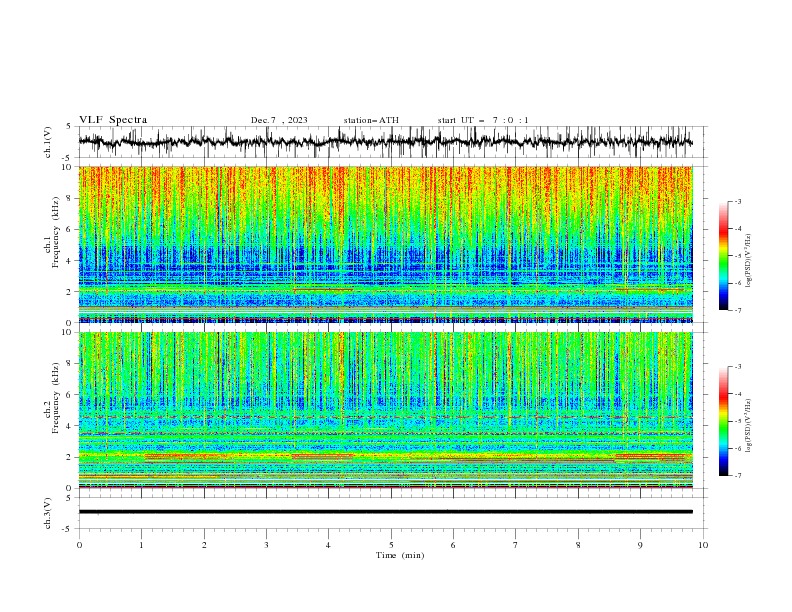Viewport: 792px width, 612px height.
Task: Click the time axis tick label "7"
Action: pos(516,545)
